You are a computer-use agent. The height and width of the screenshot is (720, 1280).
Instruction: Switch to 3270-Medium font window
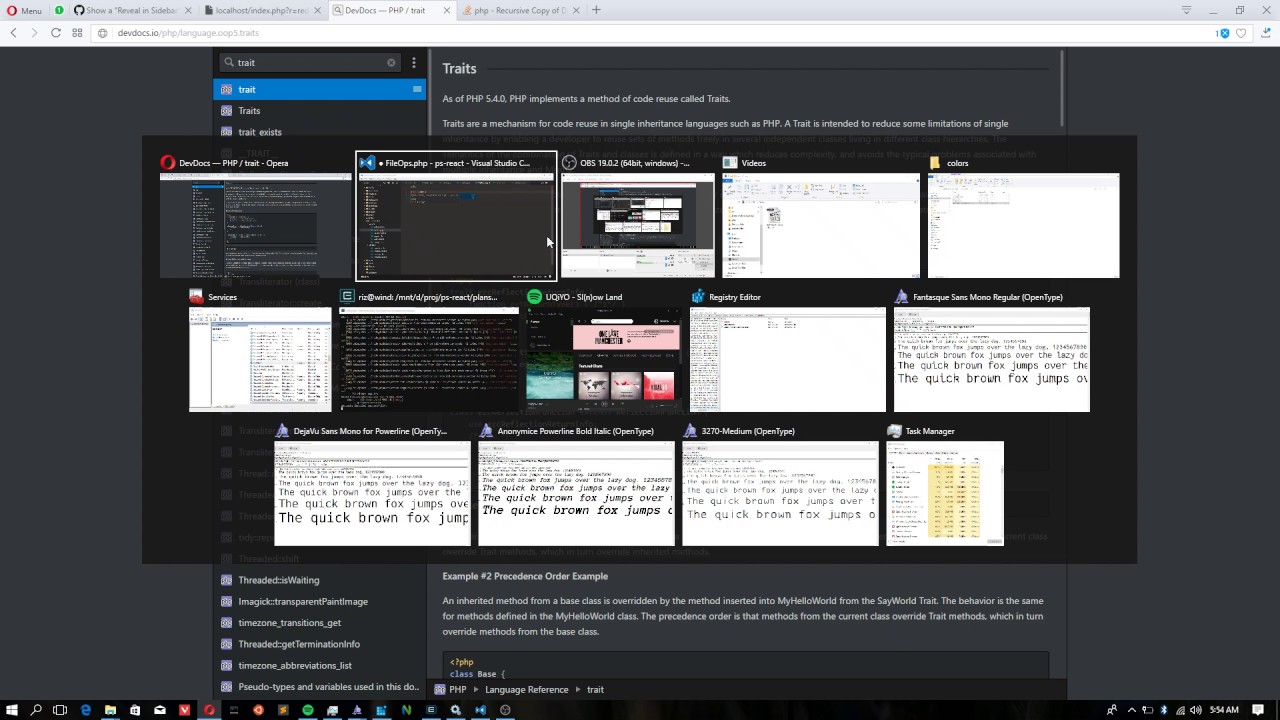pyautogui.click(x=780, y=484)
